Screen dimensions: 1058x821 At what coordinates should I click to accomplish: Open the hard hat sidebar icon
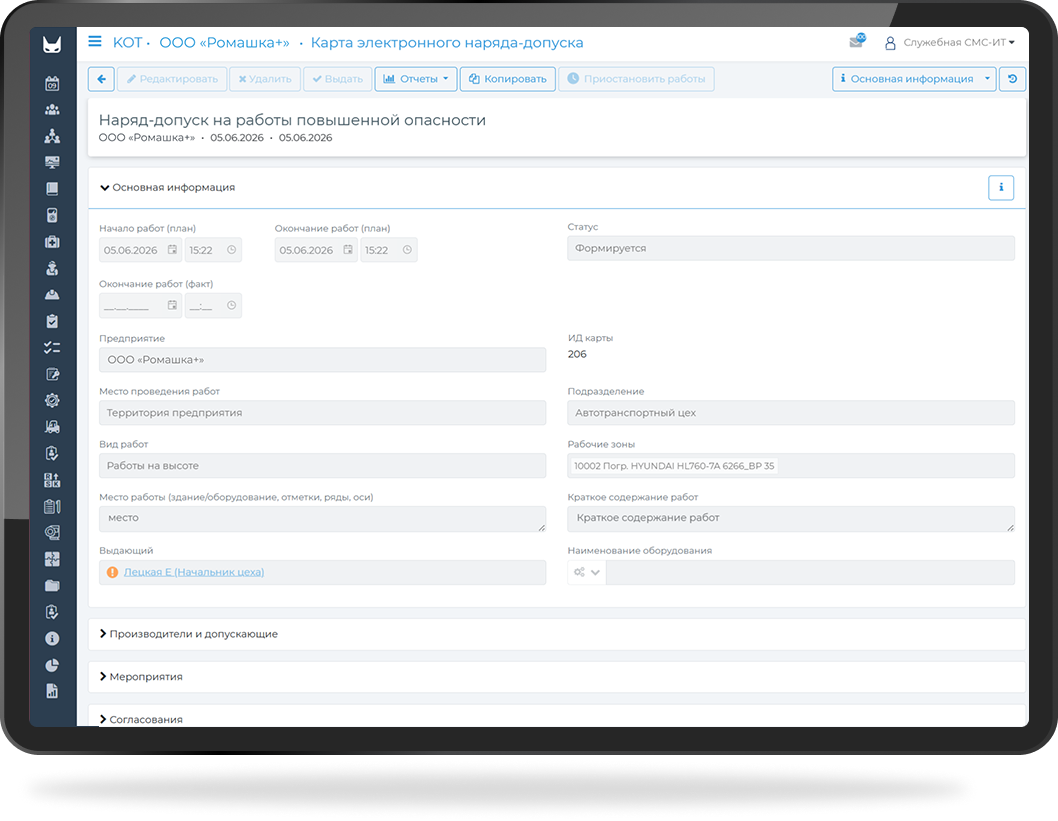(x=52, y=295)
